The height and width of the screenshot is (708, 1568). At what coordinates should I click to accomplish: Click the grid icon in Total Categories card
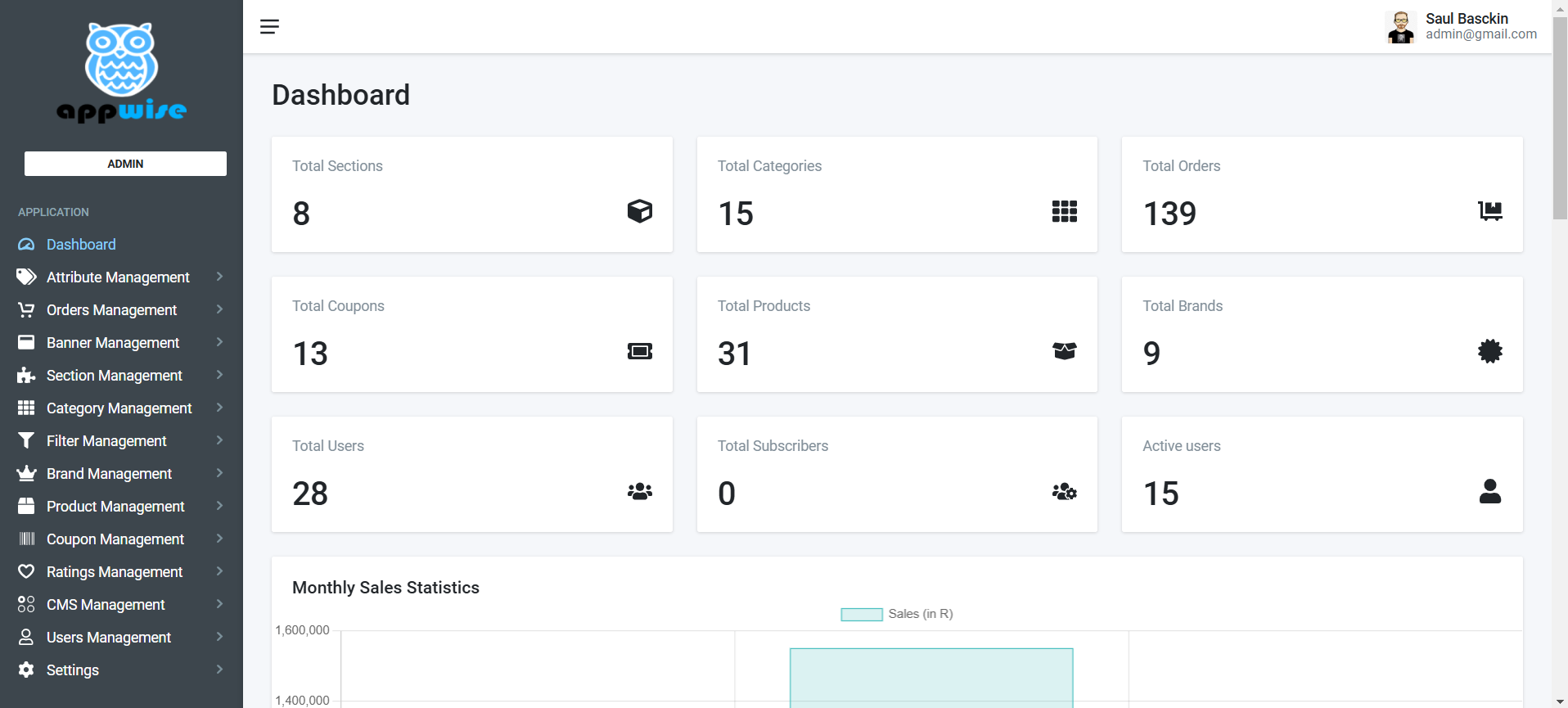coord(1065,211)
